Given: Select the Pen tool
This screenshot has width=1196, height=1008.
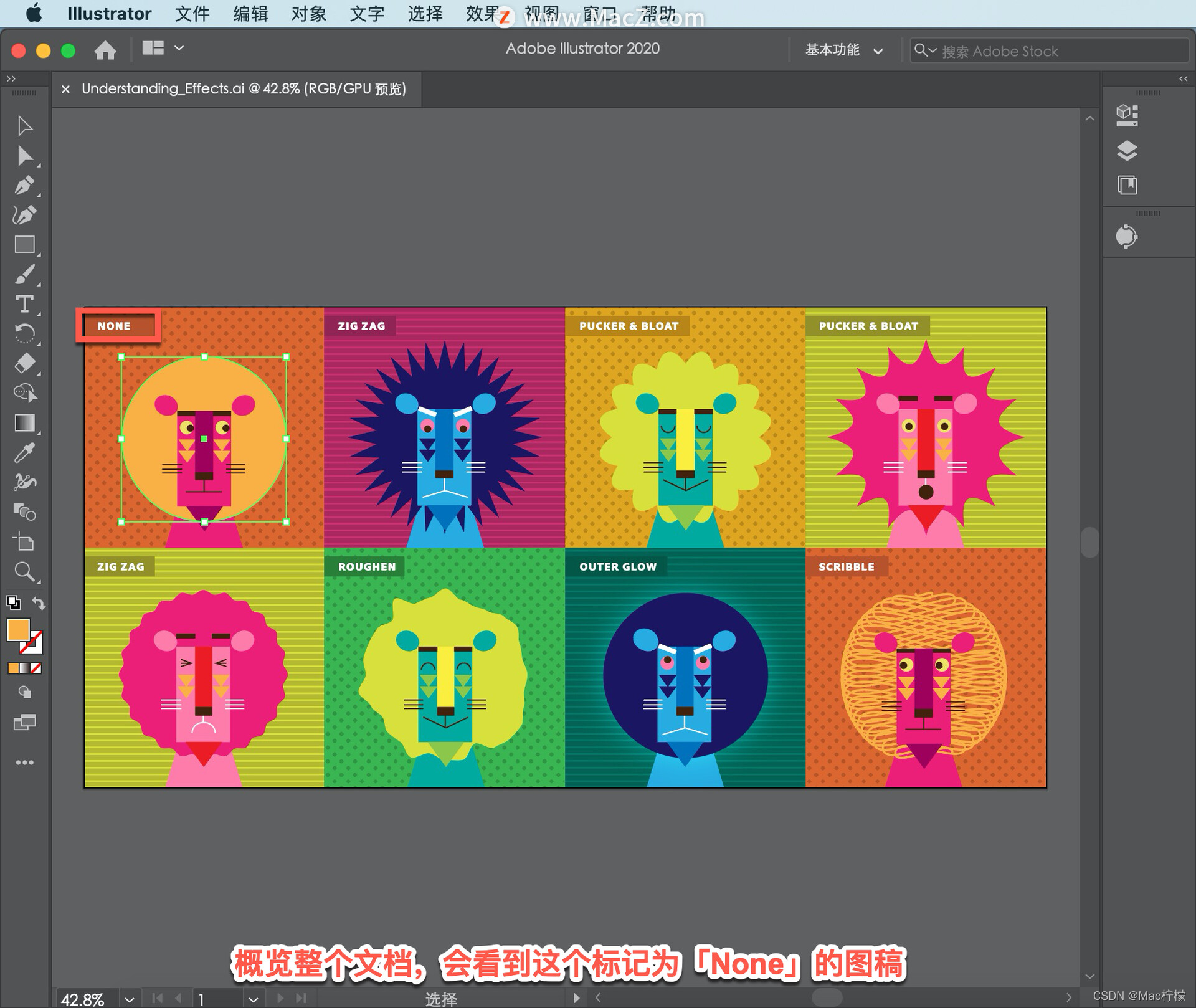Looking at the screenshot, I should (x=24, y=186).
